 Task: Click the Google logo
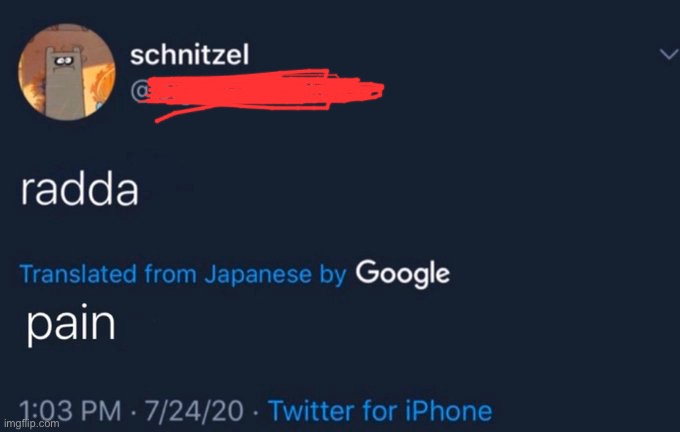coord(402,272)
